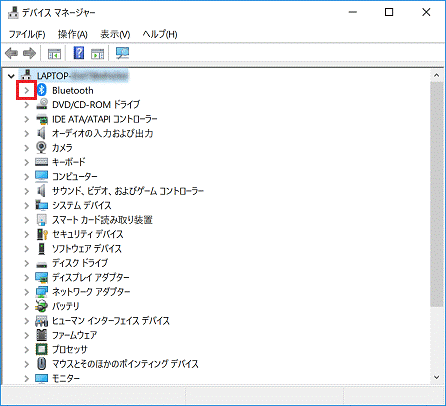This screenshot has width=446, height=406.
Task: Expand the システム デバイス category
Action: (x=27, y=205)
